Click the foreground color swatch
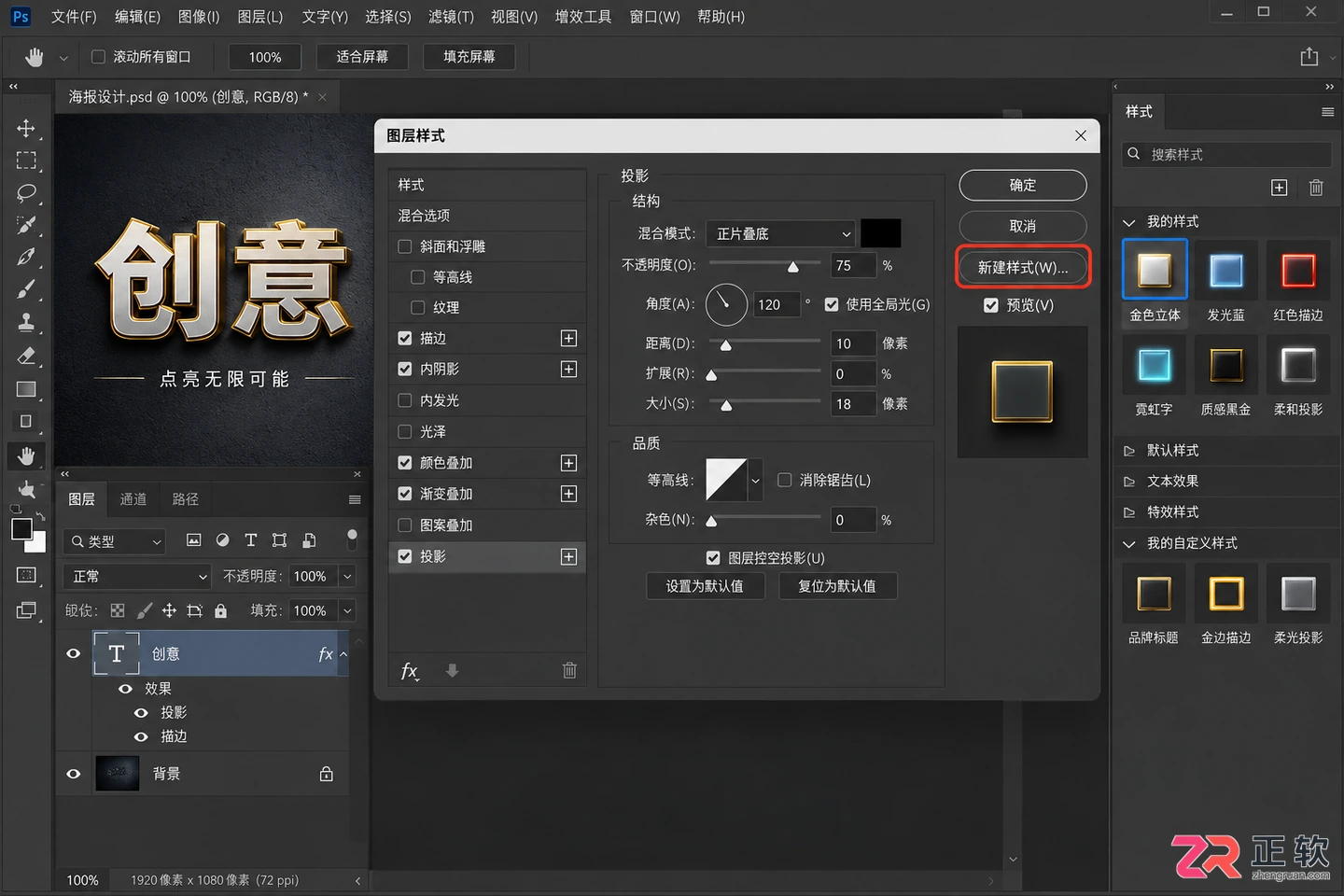The image size is (1344, 896). 21,529
